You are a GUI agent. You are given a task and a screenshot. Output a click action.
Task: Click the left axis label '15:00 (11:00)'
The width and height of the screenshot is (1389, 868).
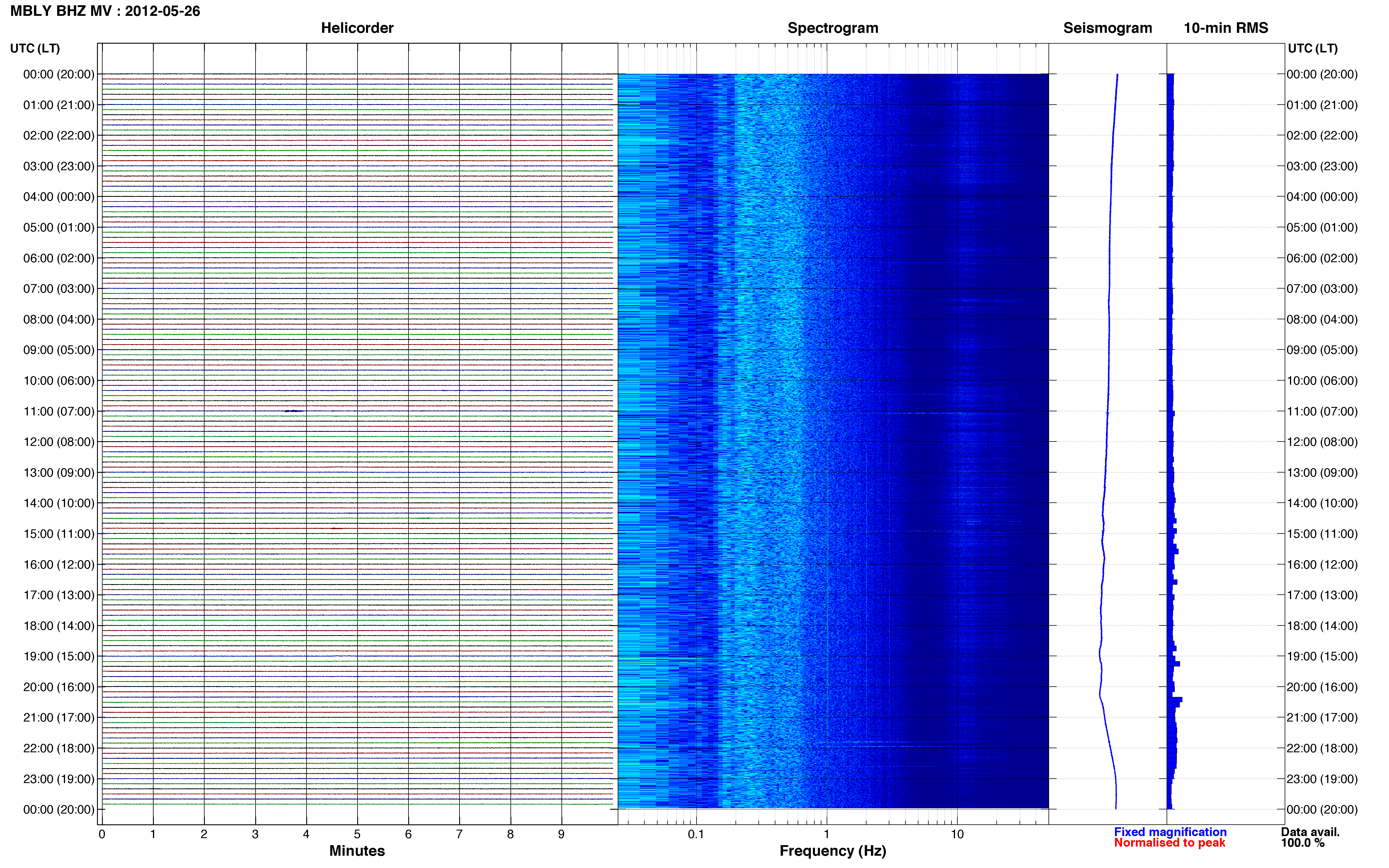pyautogui.click(x=59, y=534)
